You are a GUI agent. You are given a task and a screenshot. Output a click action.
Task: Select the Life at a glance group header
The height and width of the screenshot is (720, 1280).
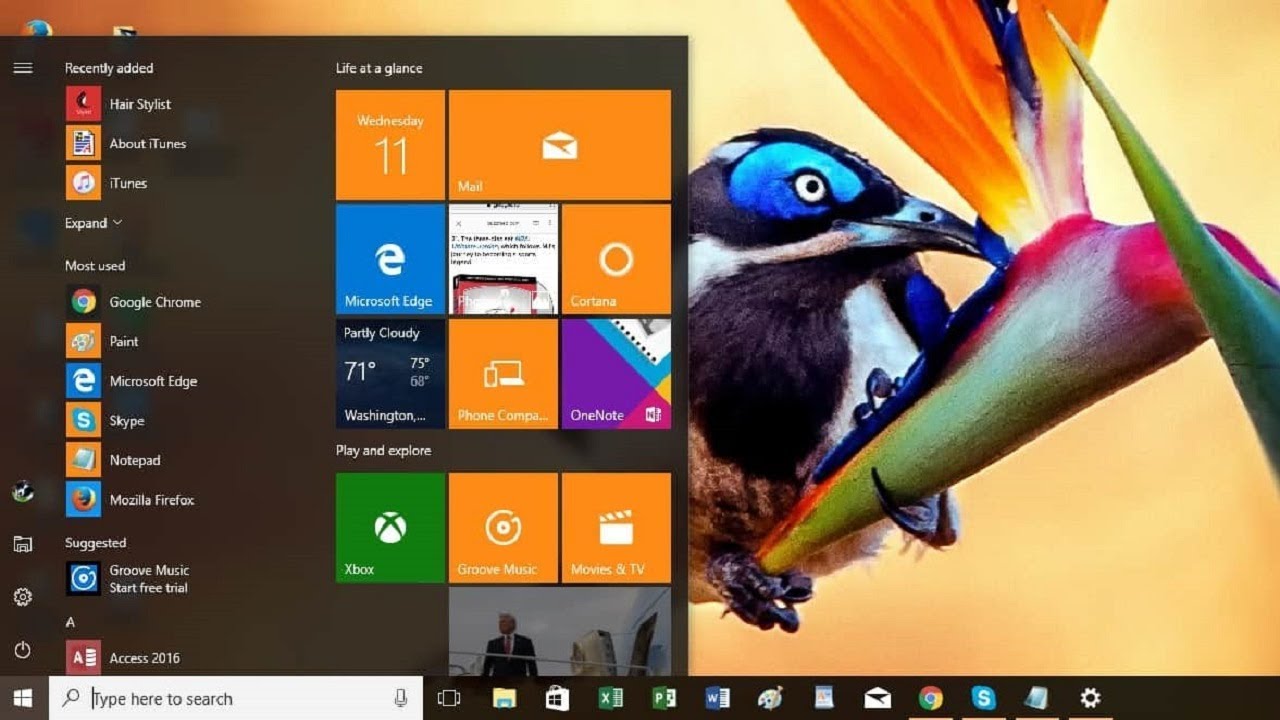pyautogui.click(x=379, y=68)
